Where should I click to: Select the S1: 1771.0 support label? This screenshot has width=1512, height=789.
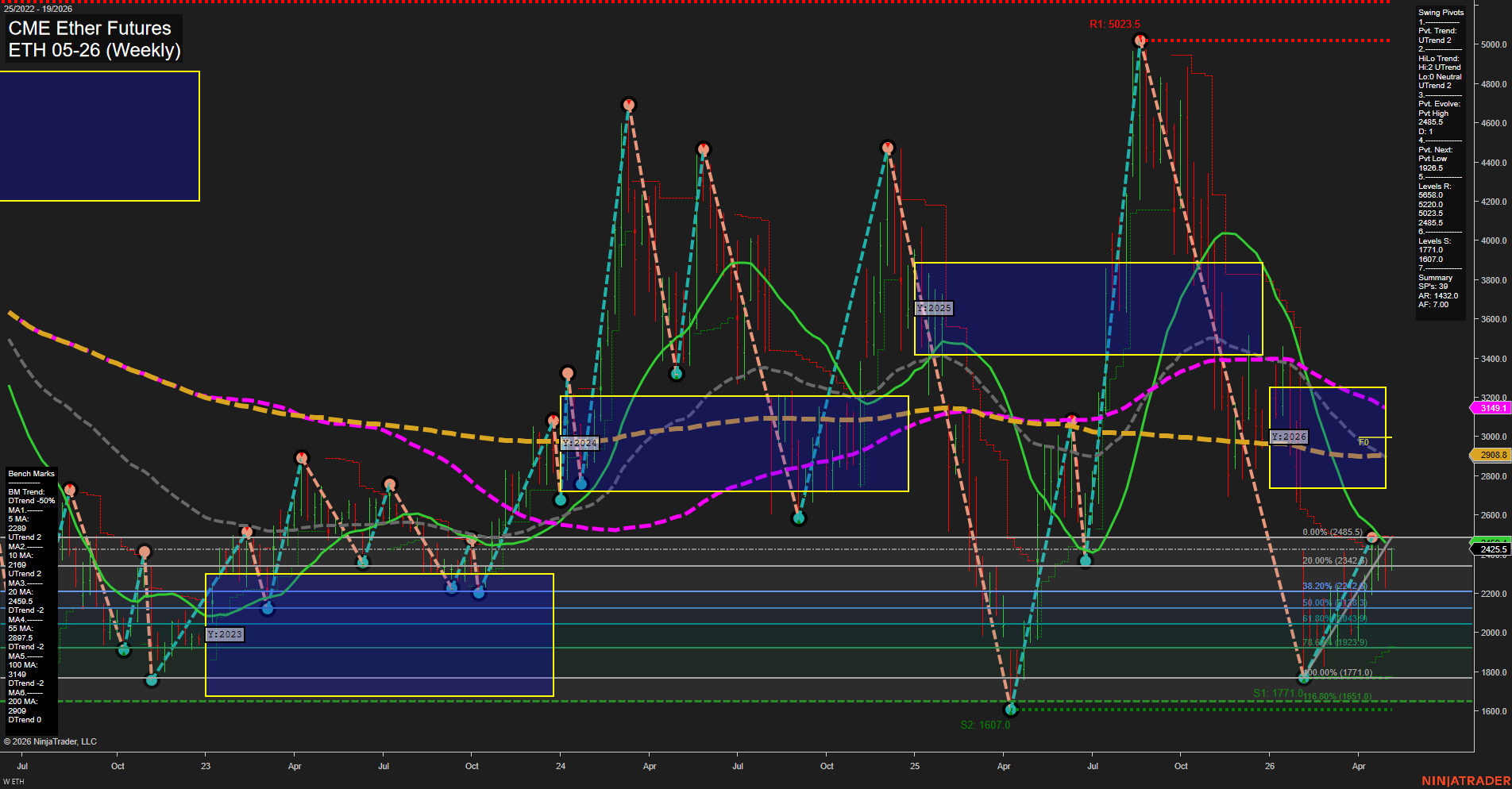pos(1278,693)
